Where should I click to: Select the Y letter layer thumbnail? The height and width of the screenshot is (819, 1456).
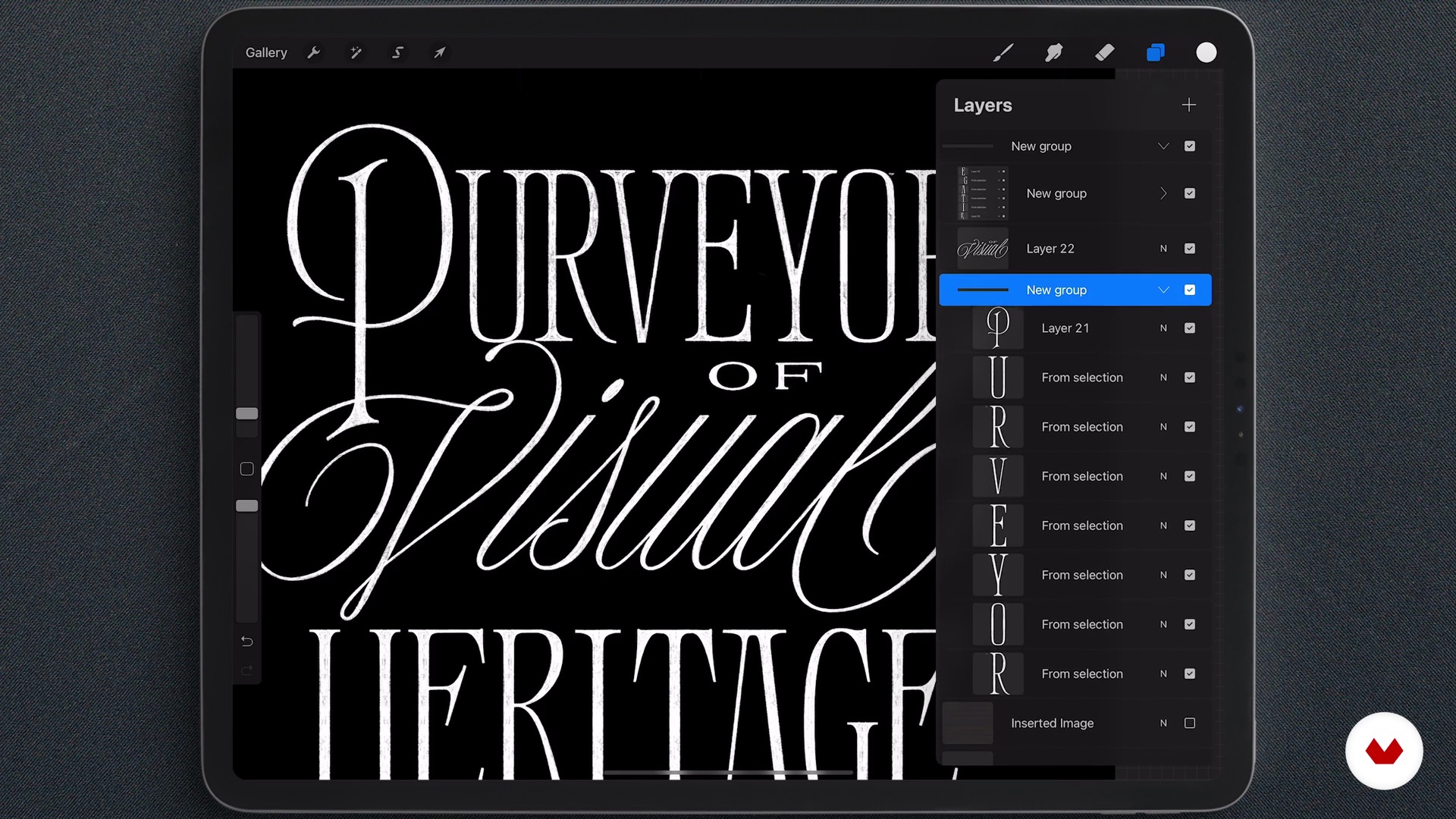click(x=998, y=575)
